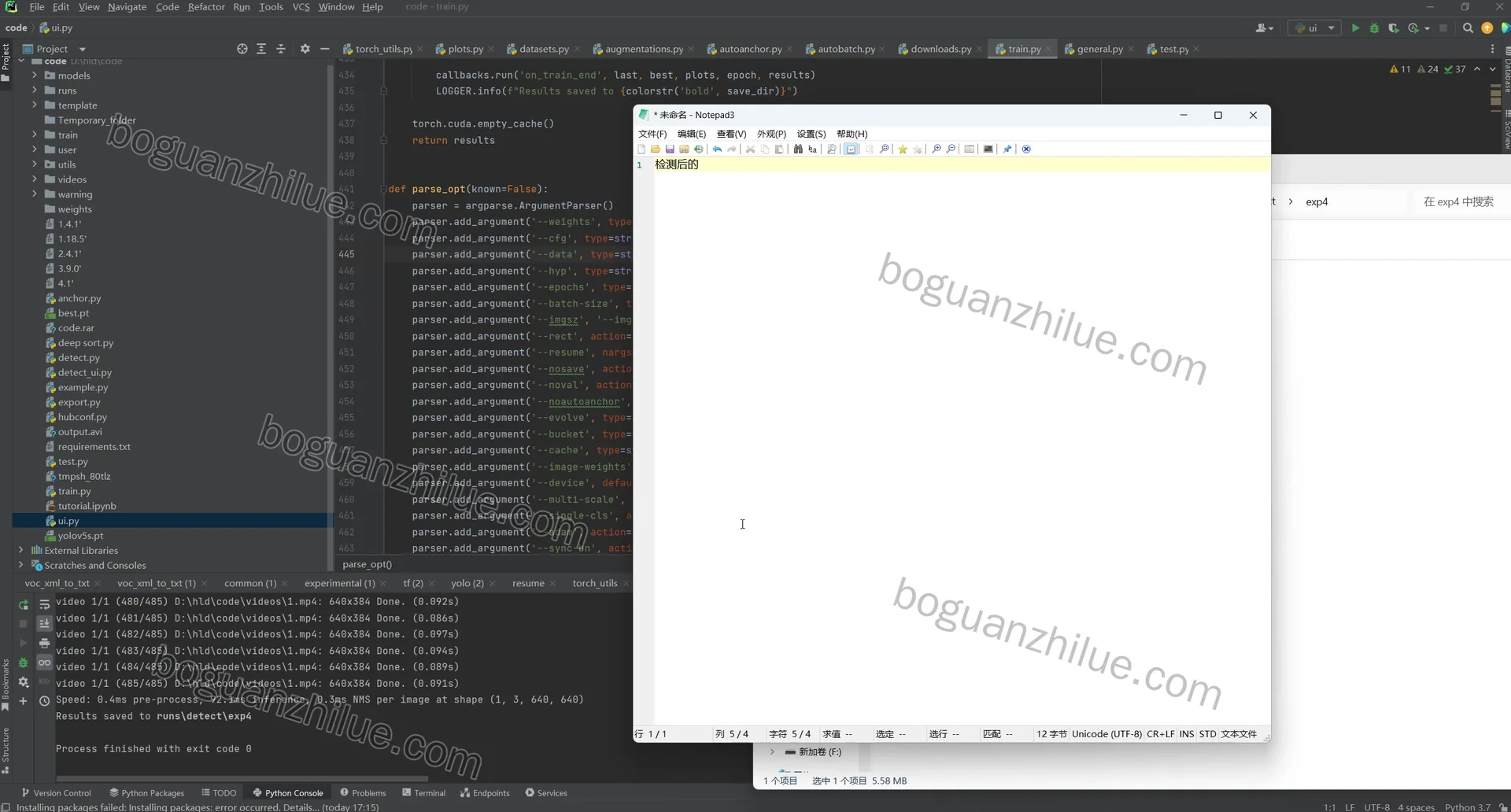
Task: Open the Terminal tool window
Action: pyautogui.click(x=423, y=792)
